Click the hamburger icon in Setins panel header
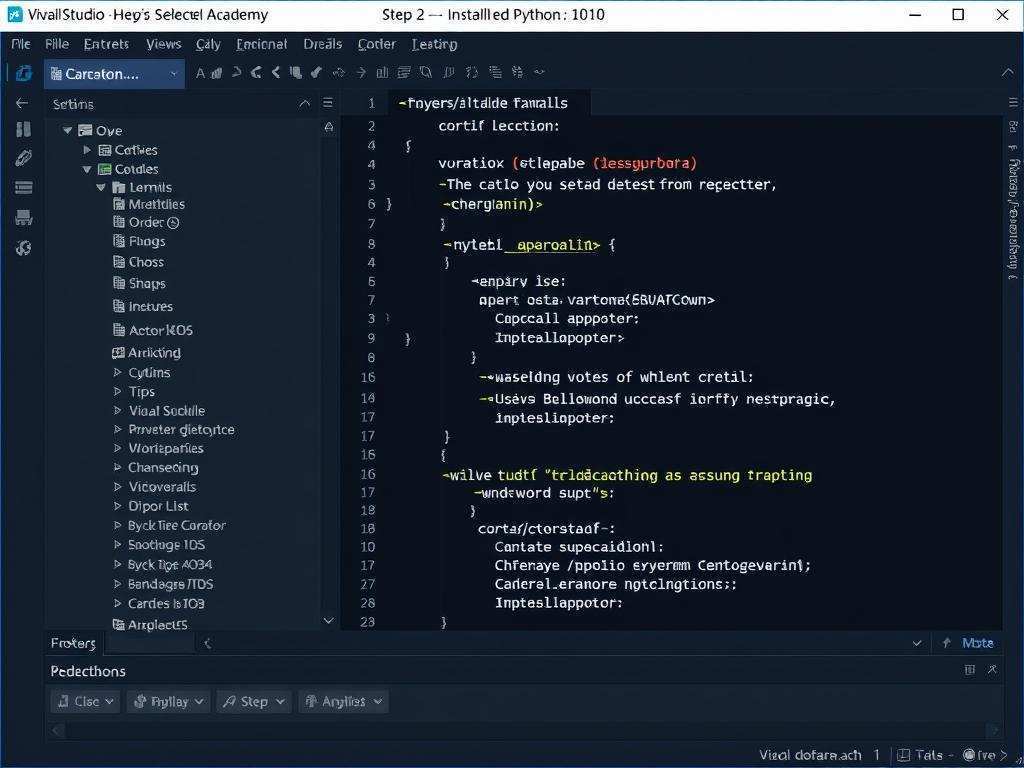This screenshot has width=1024, height=768. (x=327, y=103)
